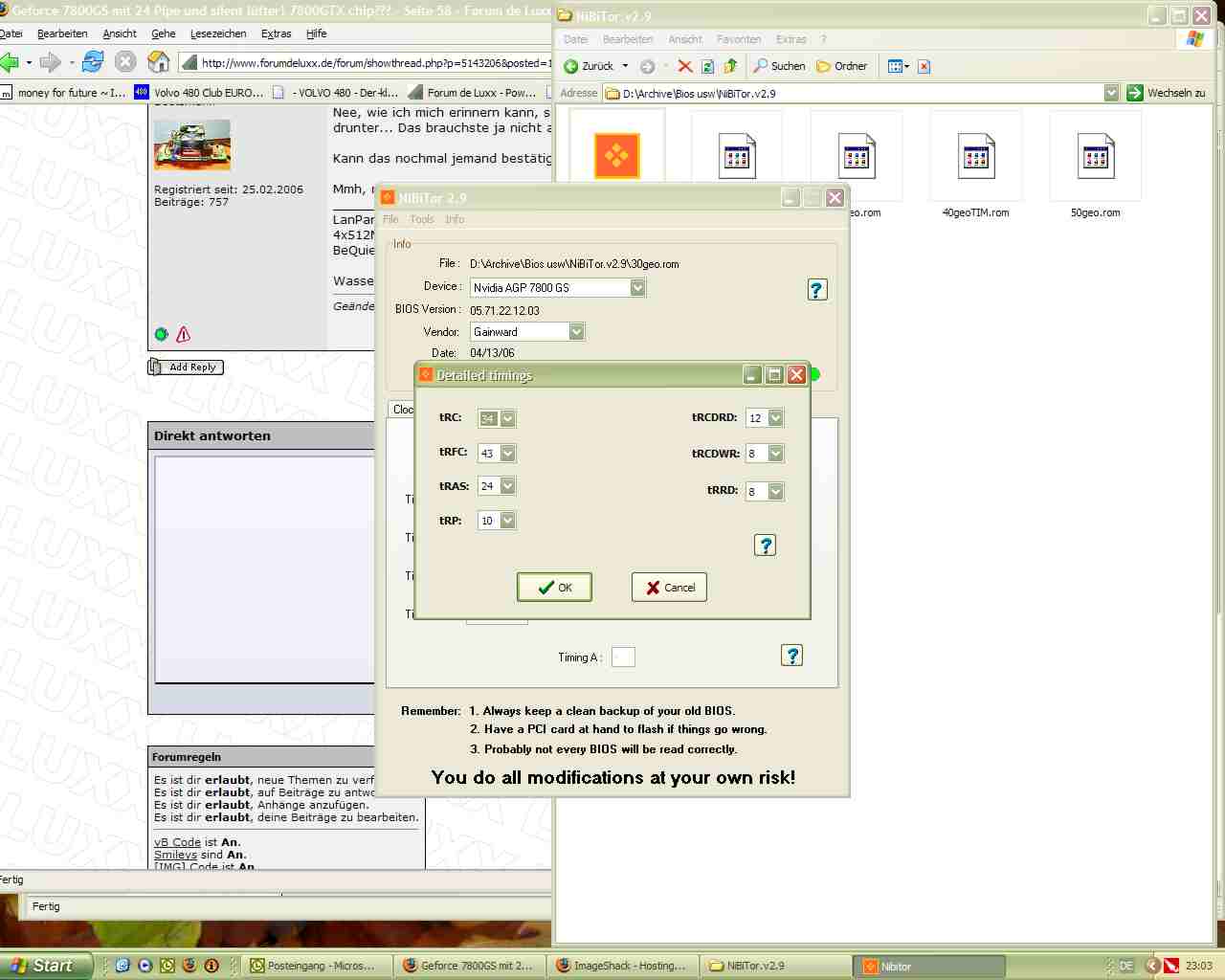Image resolution: width=1225 pixels, height=980 pixels.
Task: Click Firefox back arrow
Action: tap(10, 62)
